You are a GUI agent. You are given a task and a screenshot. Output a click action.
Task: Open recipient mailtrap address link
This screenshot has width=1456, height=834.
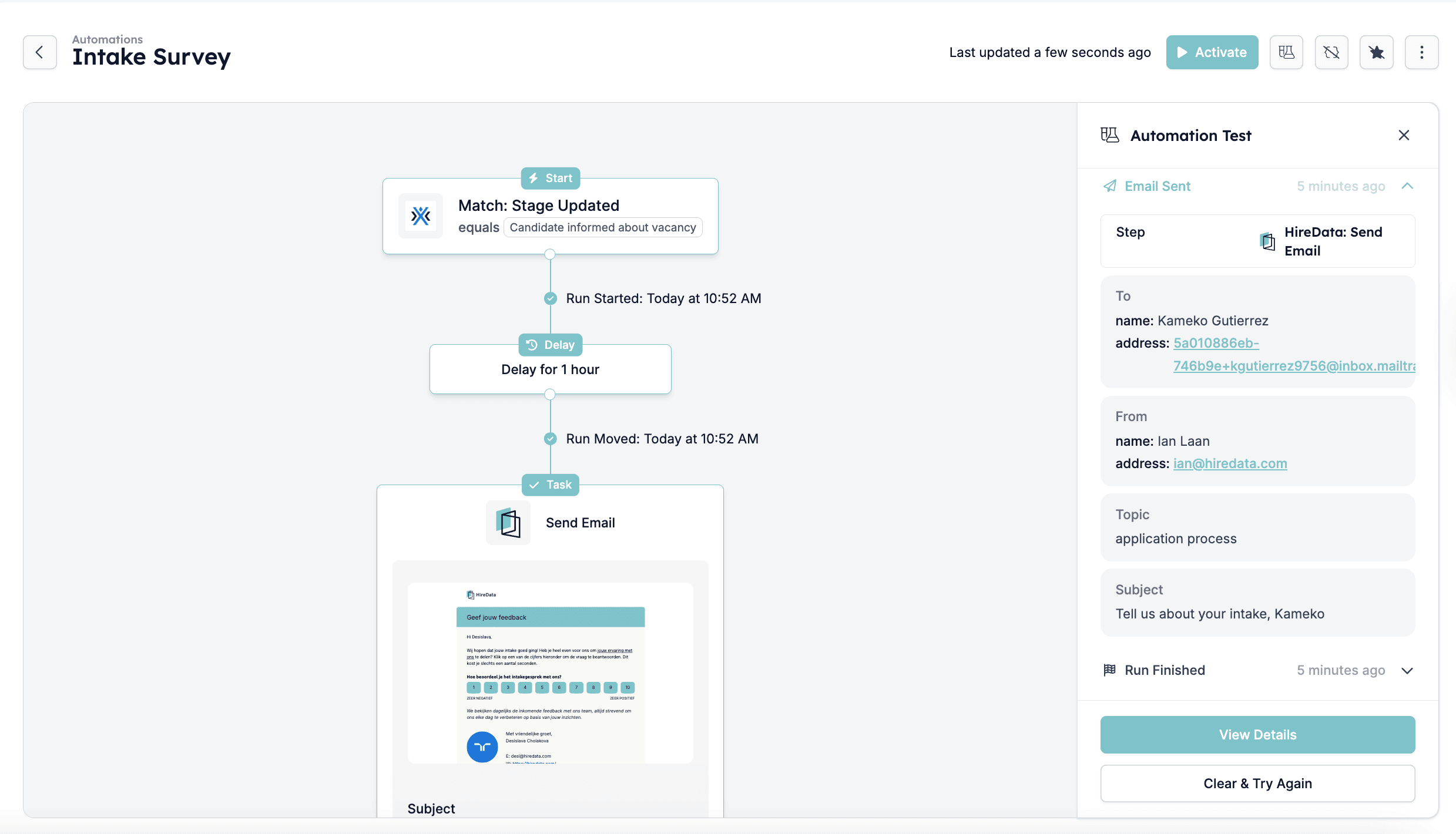tap(1294, 354)
